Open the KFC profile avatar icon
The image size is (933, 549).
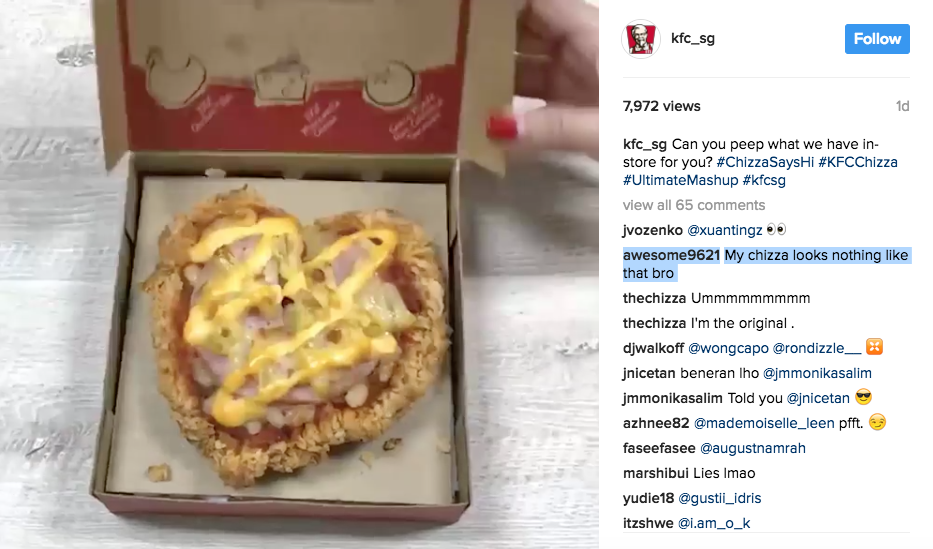pyautogui.click(x=641, y=39)
